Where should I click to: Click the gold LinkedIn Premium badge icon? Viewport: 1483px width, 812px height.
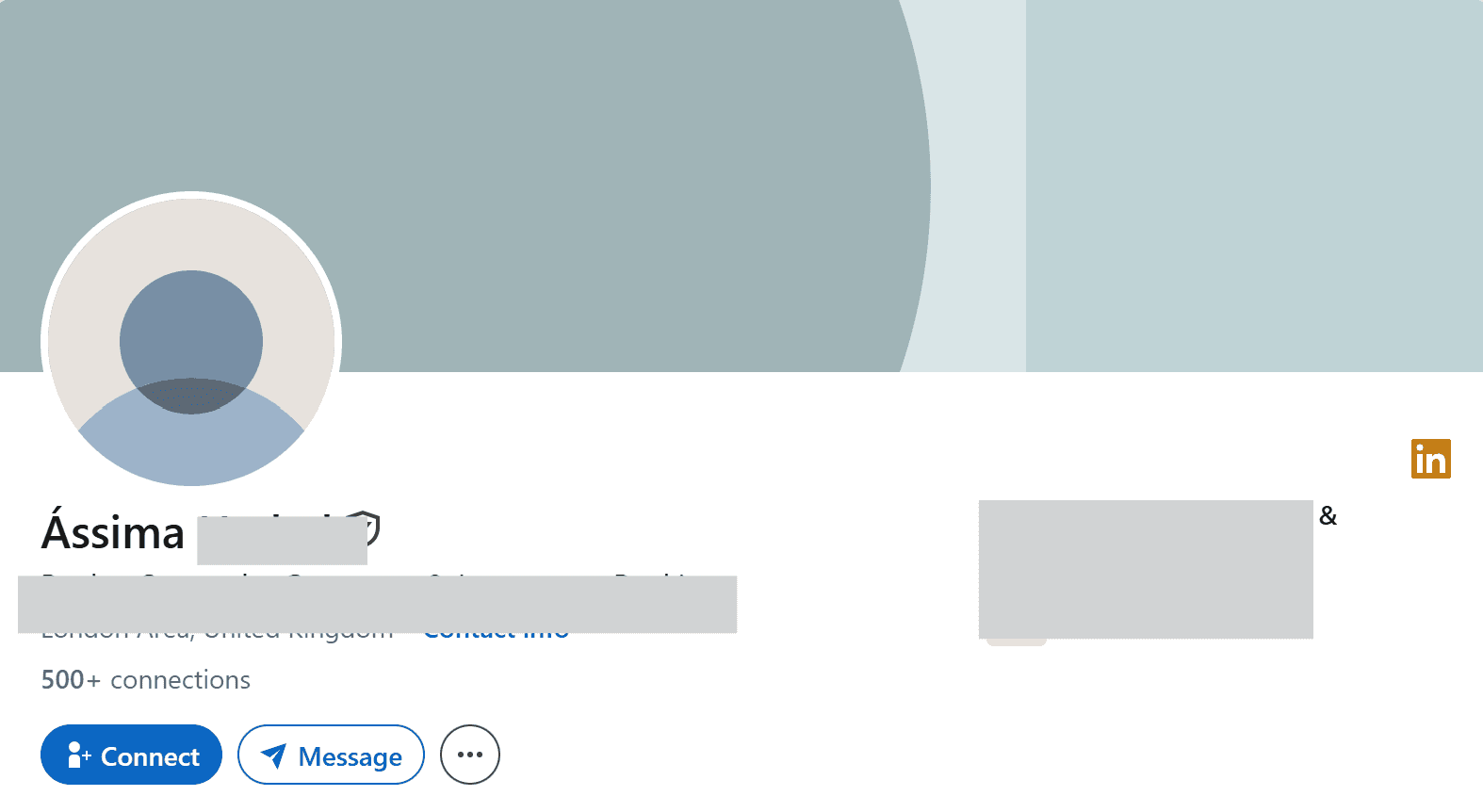(1430, 459)
